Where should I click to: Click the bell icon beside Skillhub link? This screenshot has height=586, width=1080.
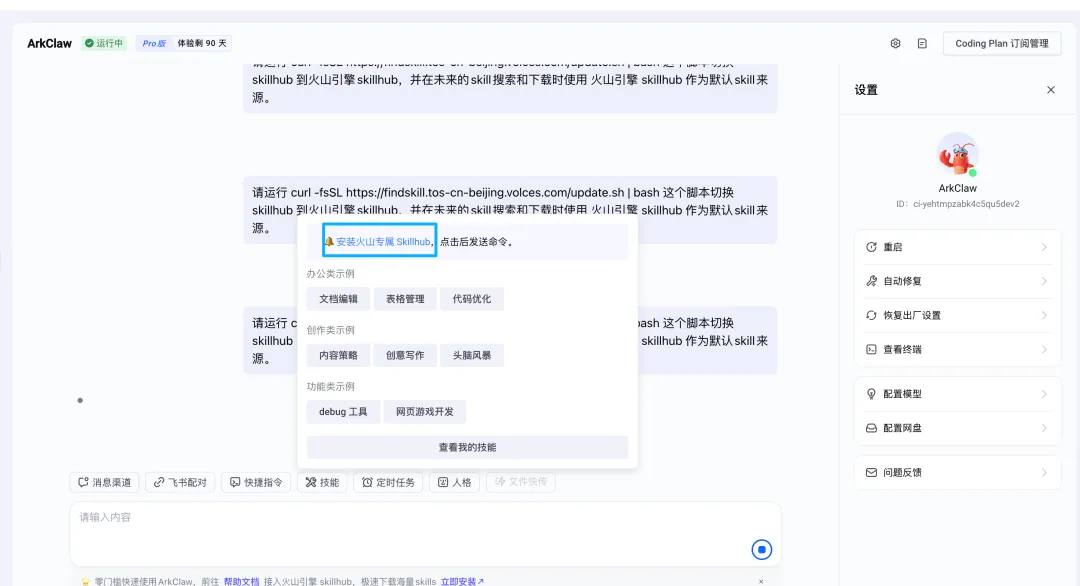tap(329, 242)
